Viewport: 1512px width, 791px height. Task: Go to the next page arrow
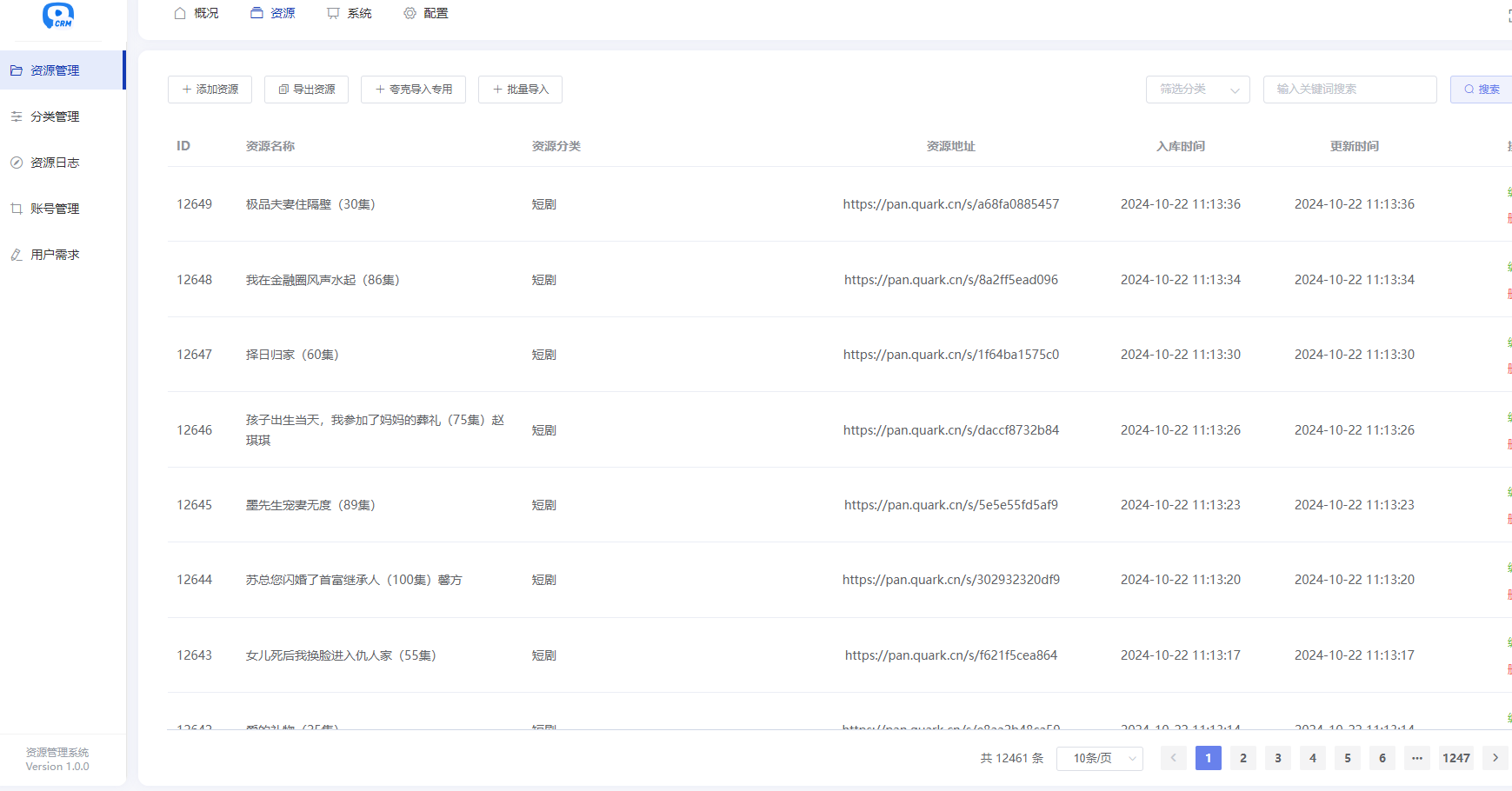(x=1495, y=758)
